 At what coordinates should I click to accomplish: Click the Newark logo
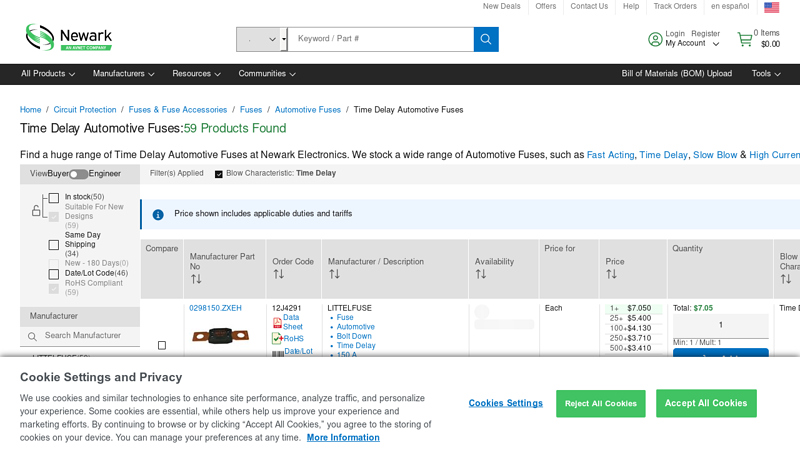click(x=68, y=37)
